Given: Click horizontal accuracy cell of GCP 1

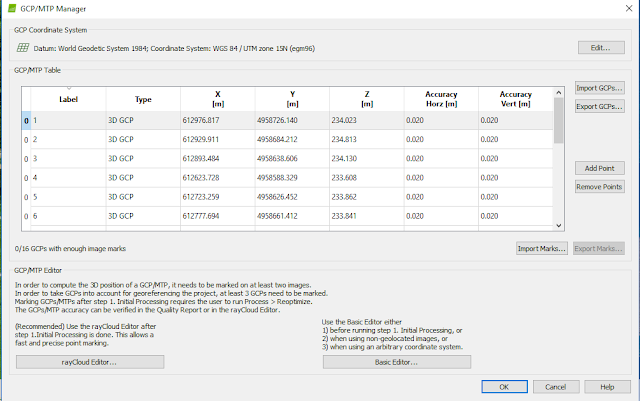Looking at the screenshot, I should (441, 120).
